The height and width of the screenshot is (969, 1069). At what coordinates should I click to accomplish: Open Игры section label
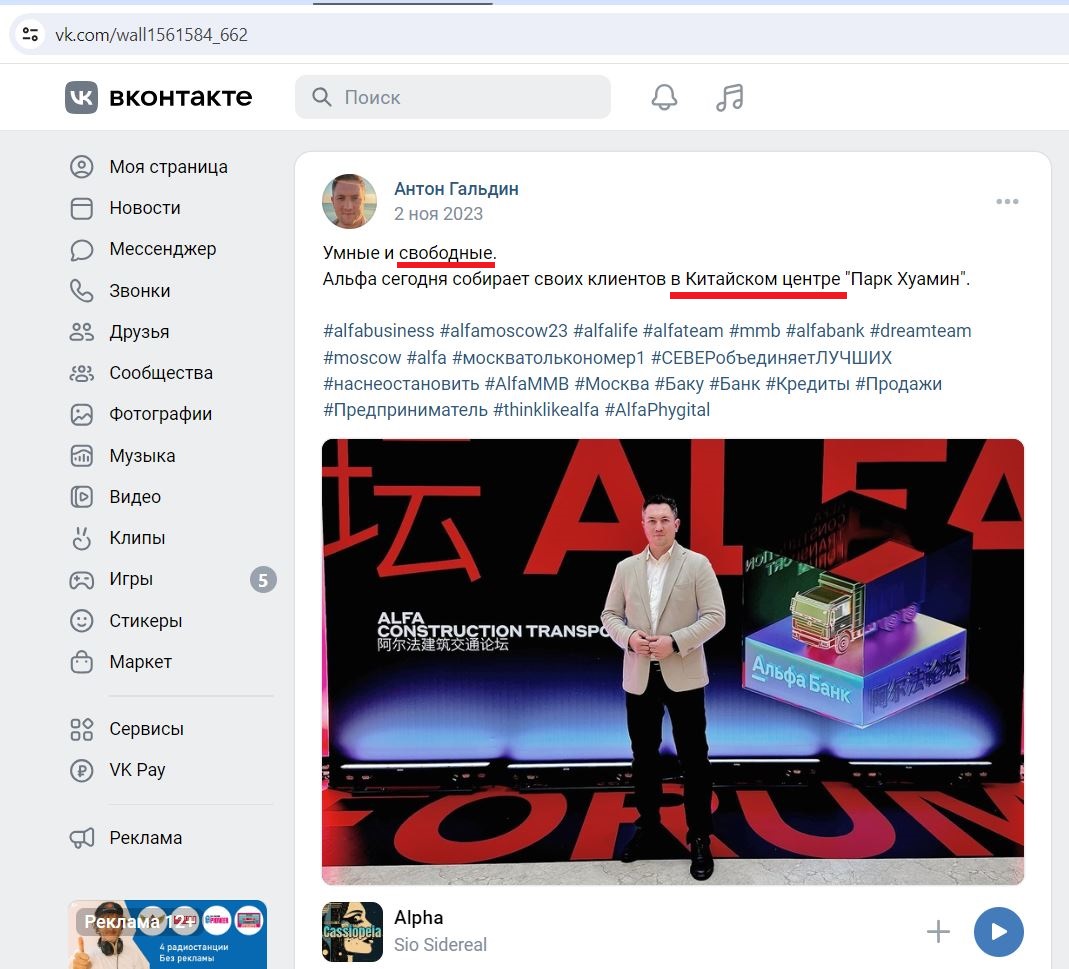tap(131, 579)
